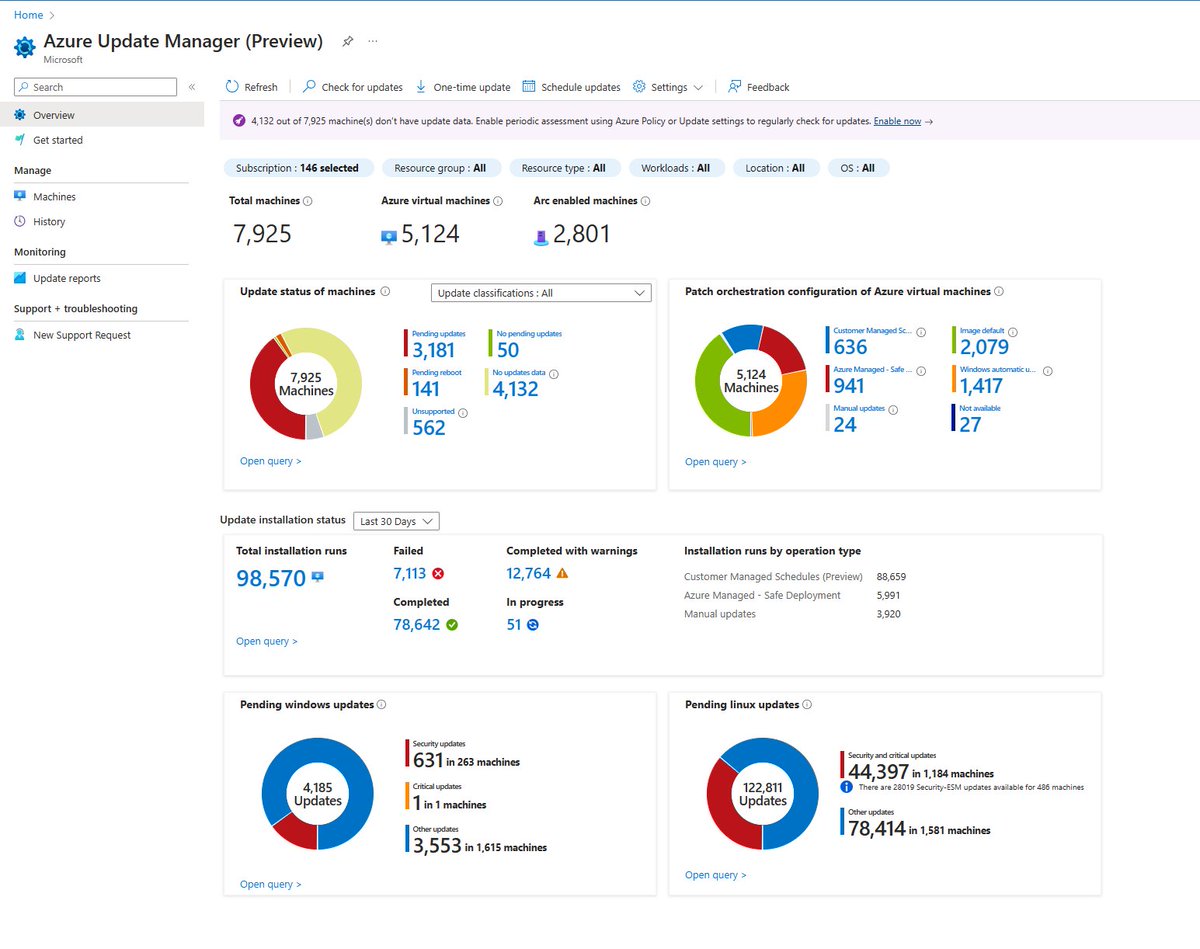Click in the sidebar Search field
The height and width of the screenshot is (949, 1200).
click(96, 87)
